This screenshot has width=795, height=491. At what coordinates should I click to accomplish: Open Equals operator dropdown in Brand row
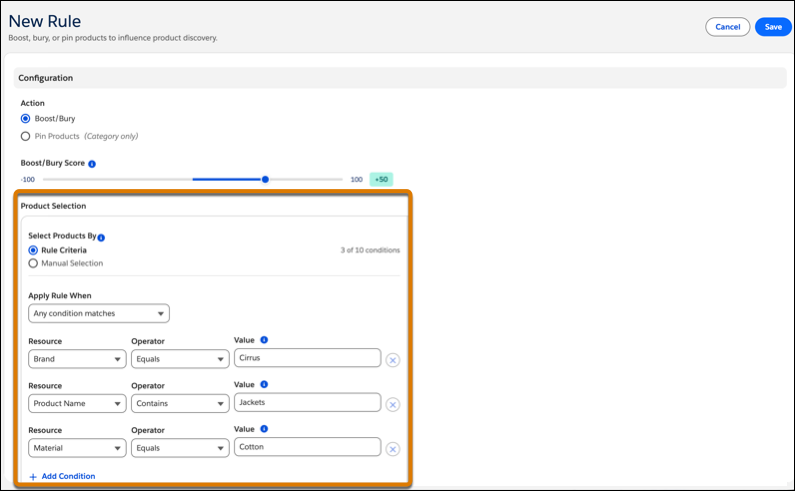pos(180,359)
